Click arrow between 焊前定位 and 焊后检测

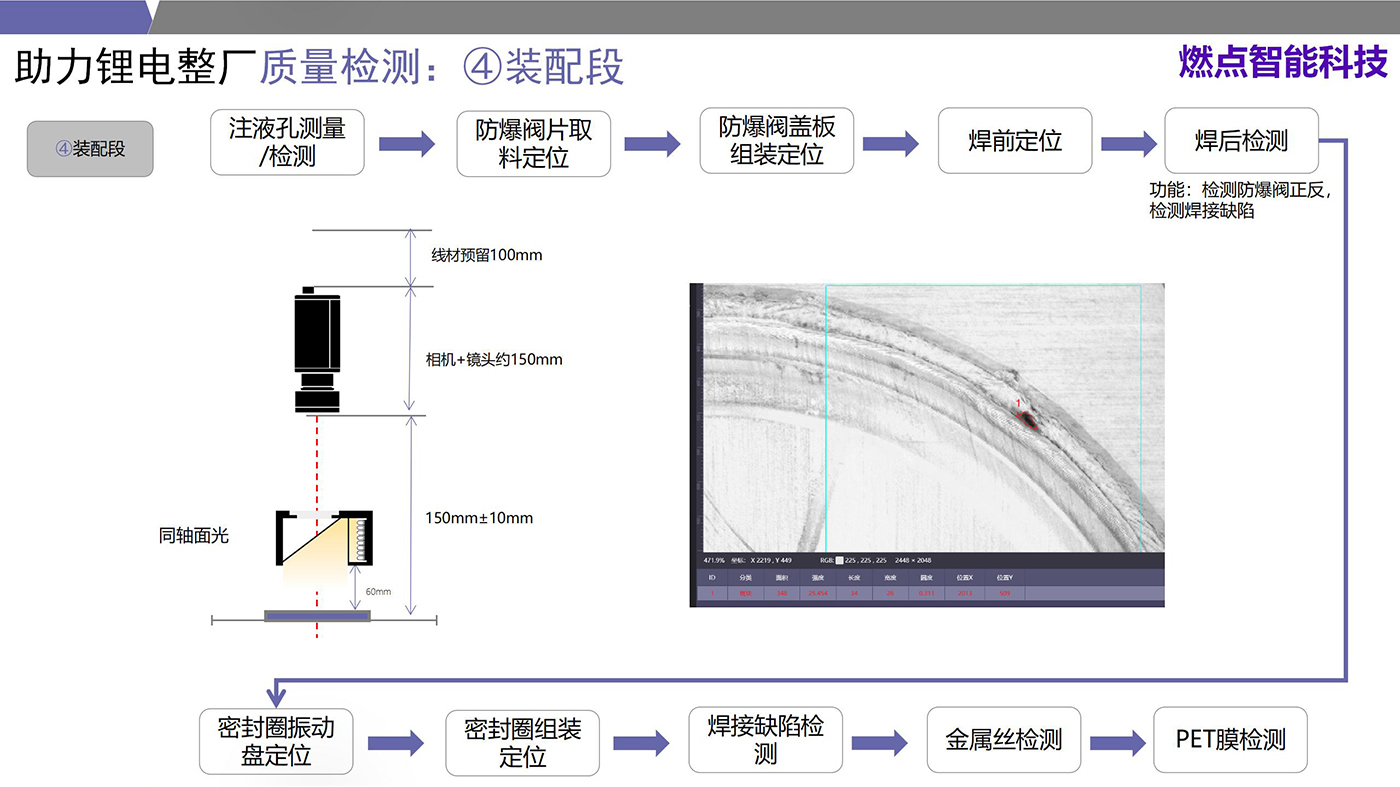point(1128,143)
